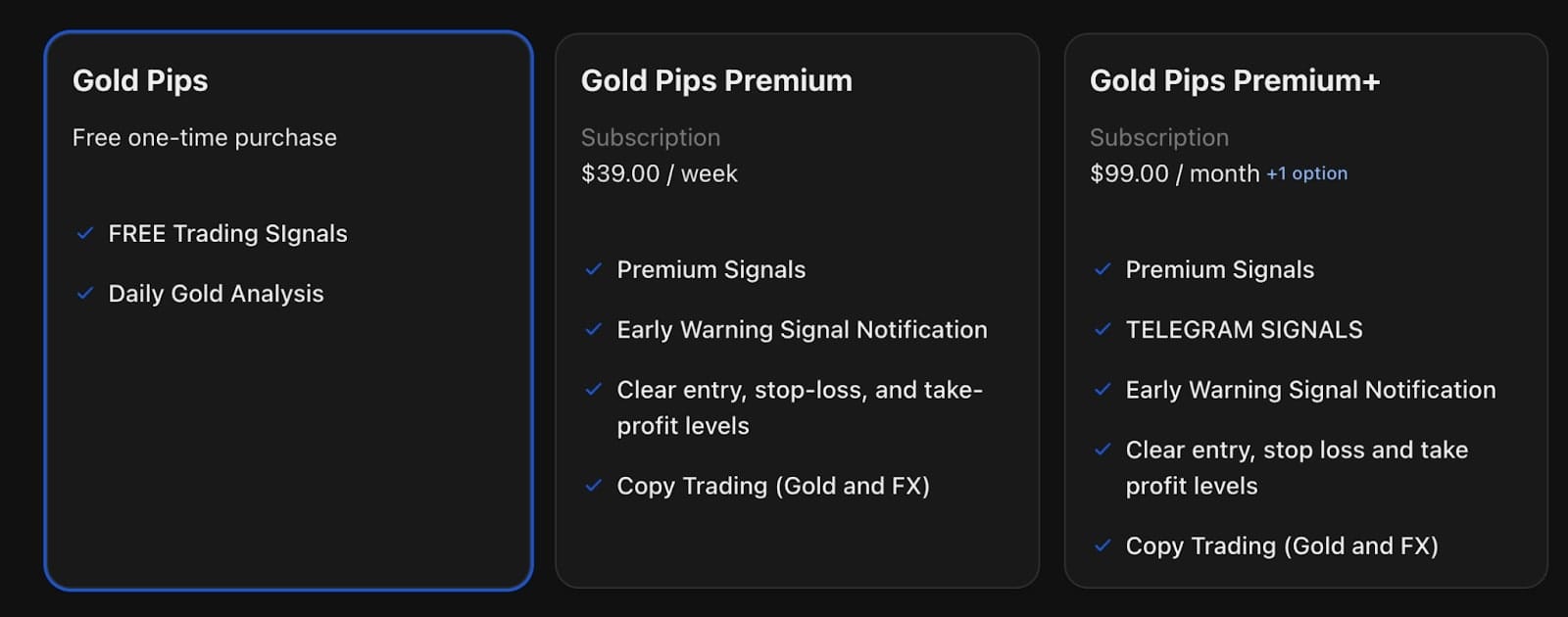1568x617 pixels.
Task: Click checkmark beside take-profit levels in weekly plan
Action: click(x=593, y=390)
